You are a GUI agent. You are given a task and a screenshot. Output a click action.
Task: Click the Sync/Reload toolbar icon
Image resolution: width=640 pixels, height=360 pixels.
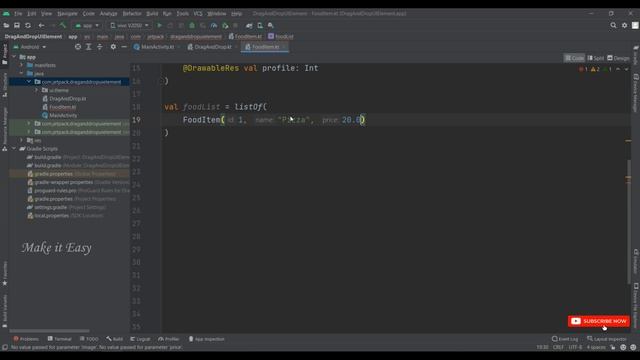point(28,25)
